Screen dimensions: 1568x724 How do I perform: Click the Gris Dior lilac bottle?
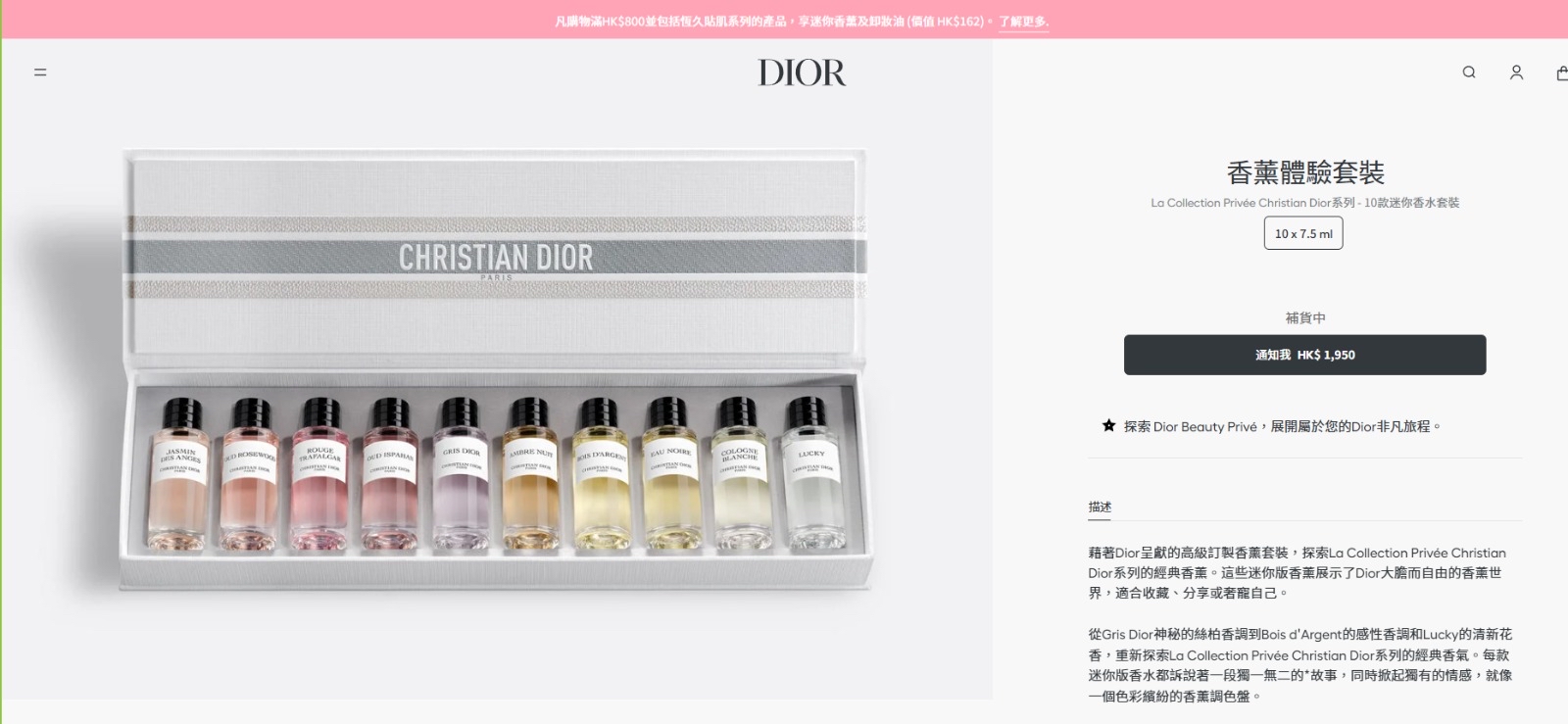tap(460, 472)
